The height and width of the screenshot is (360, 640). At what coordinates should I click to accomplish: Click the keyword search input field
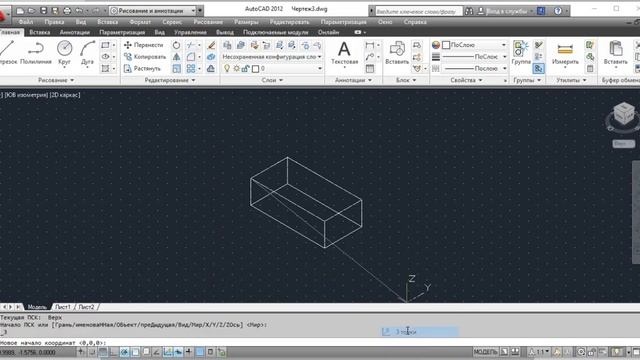[419, 11]
